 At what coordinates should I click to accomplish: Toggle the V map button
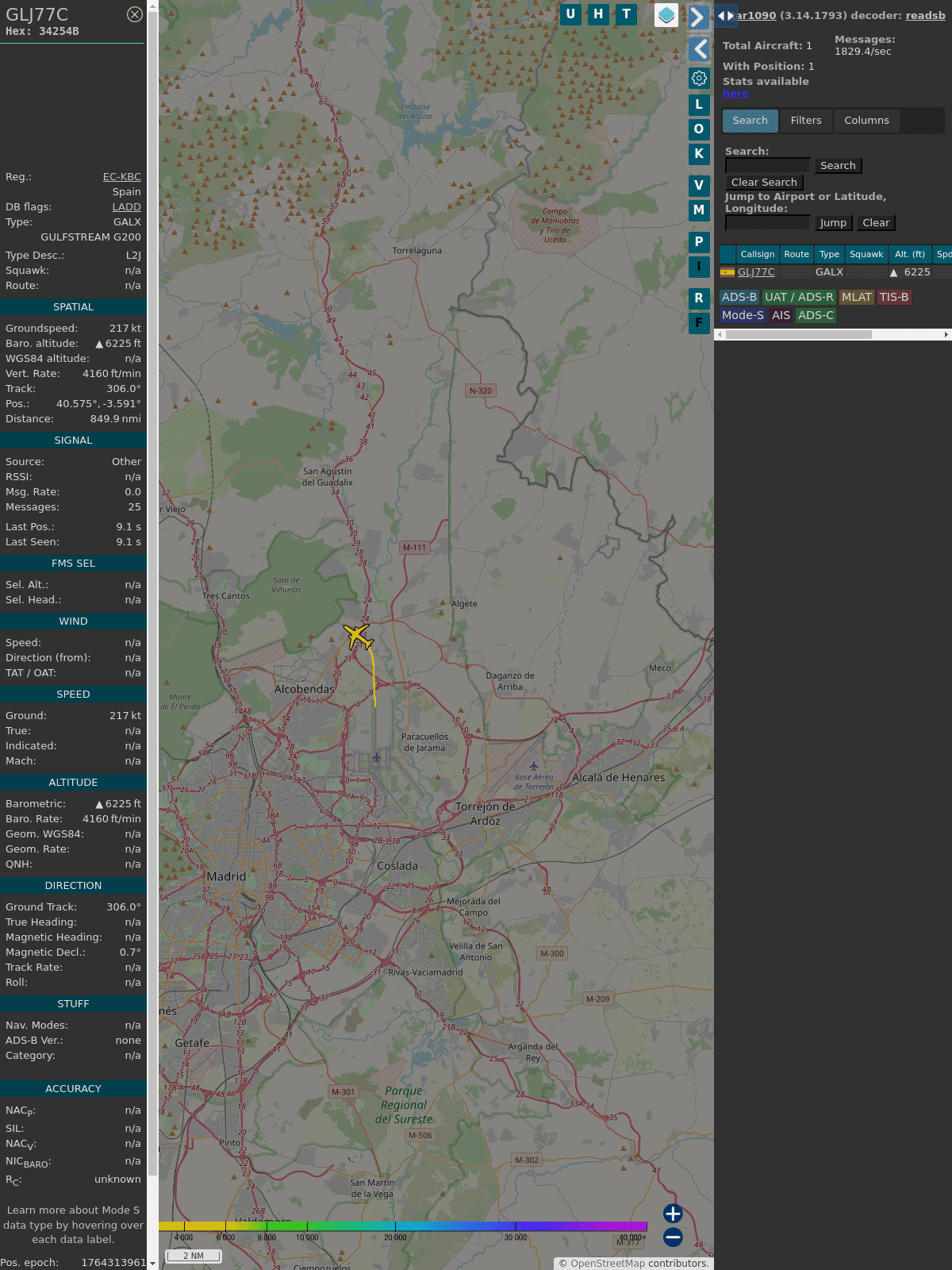click(x=699, y=186)
